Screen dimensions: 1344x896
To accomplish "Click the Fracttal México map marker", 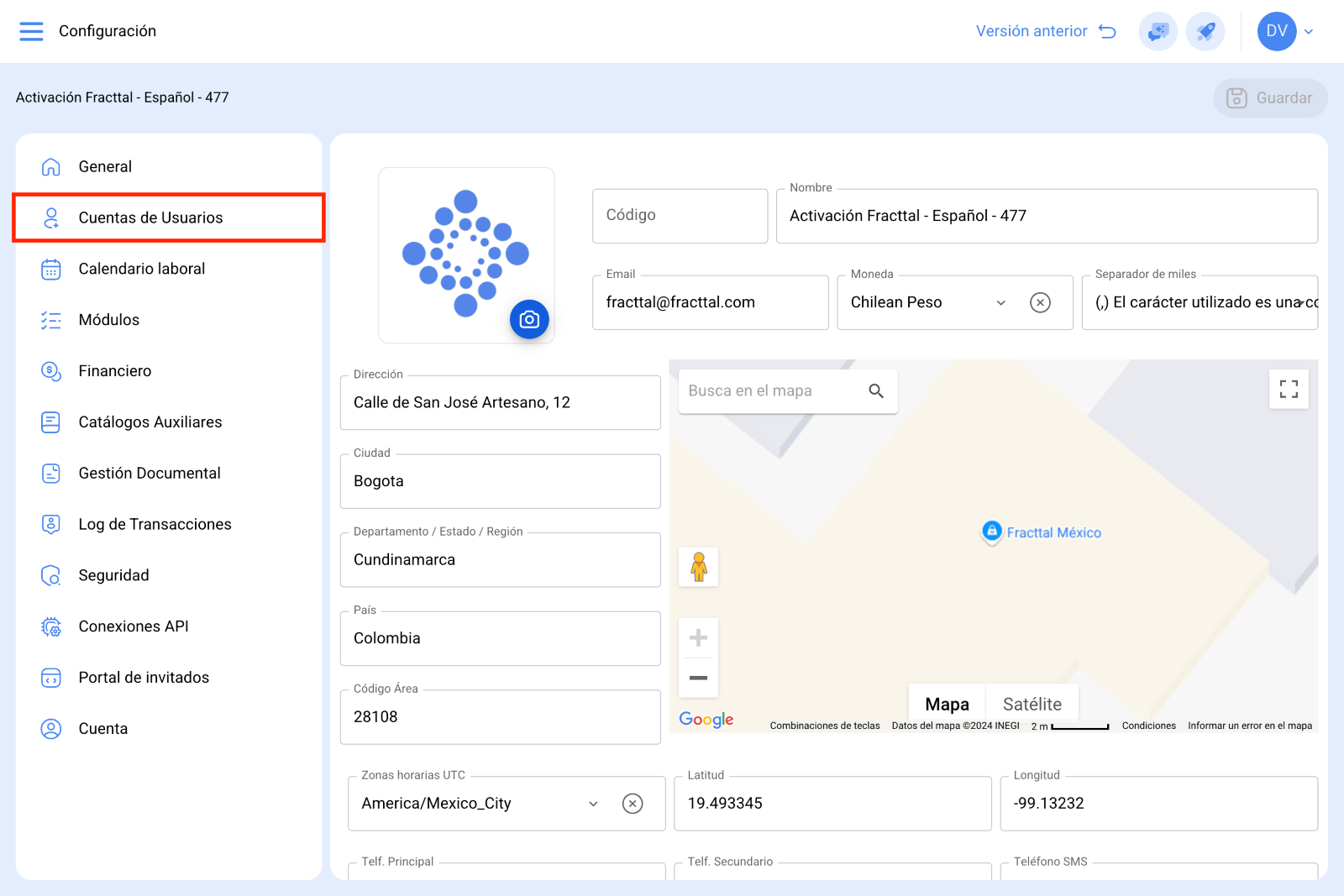I will point(992,532).
